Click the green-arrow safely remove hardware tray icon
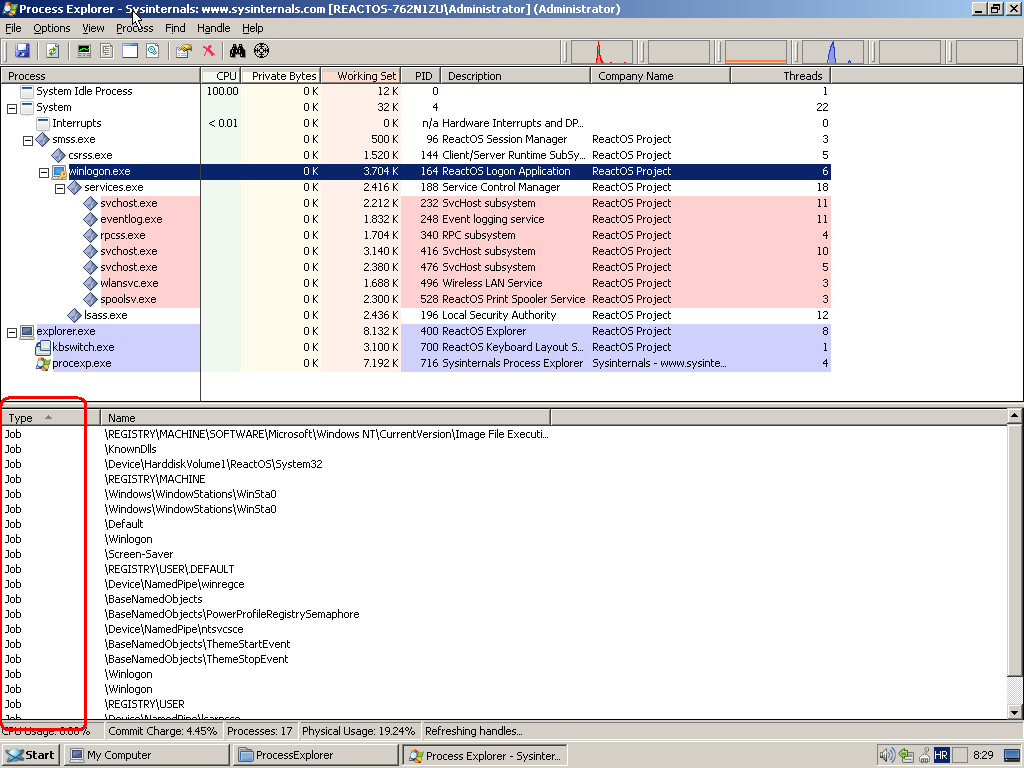 (906, 756)
